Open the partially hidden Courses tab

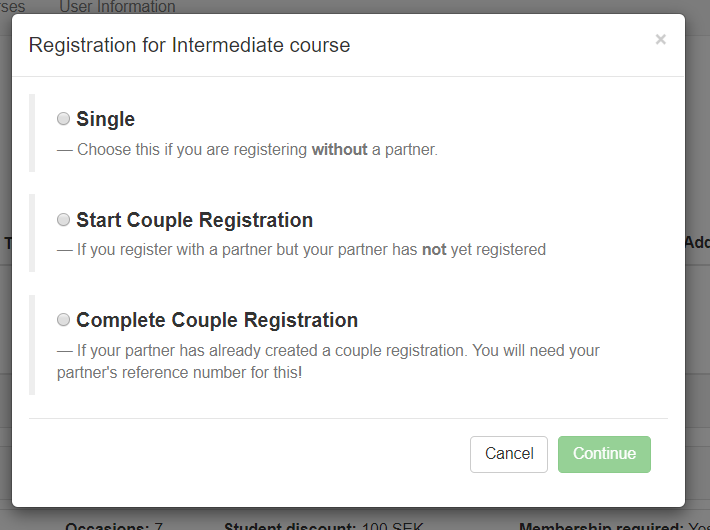click(12, 8)
